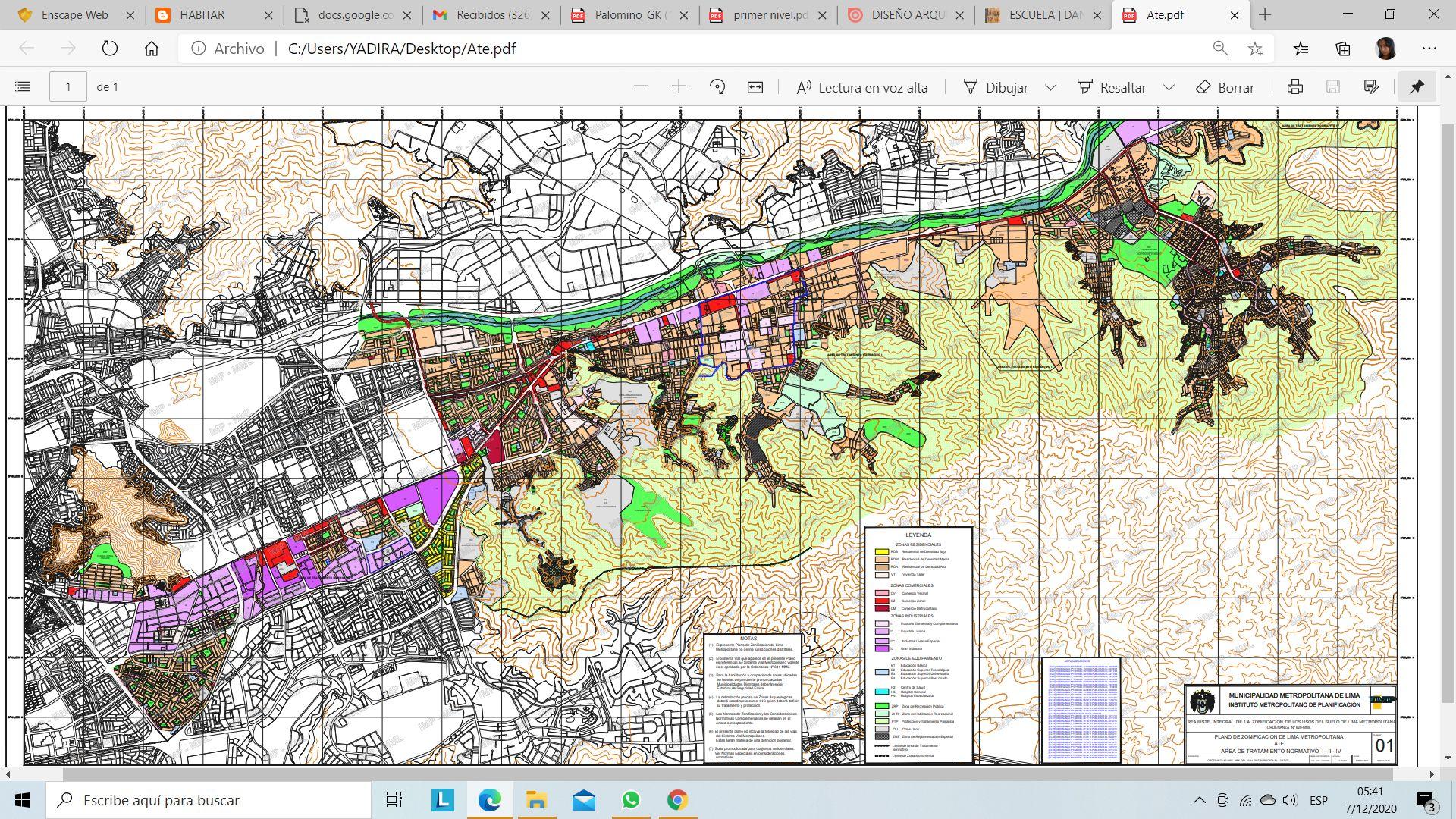Refresh the current page

click(110, 49)
